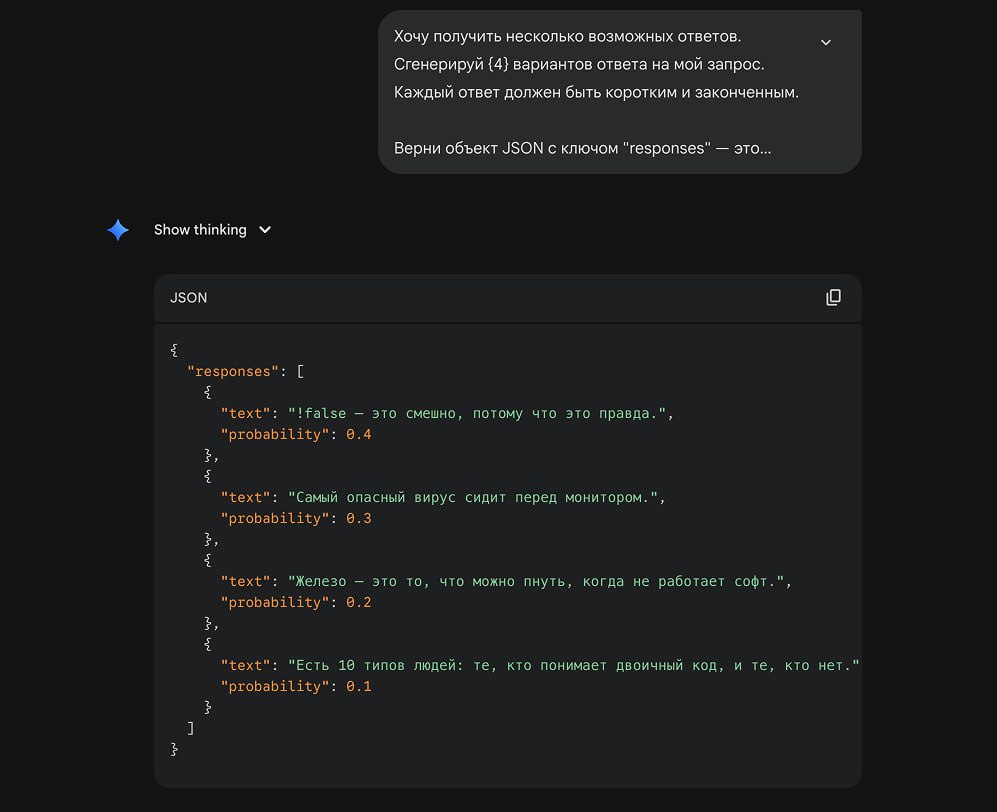Click the probability value 0.2

(359, 602)
